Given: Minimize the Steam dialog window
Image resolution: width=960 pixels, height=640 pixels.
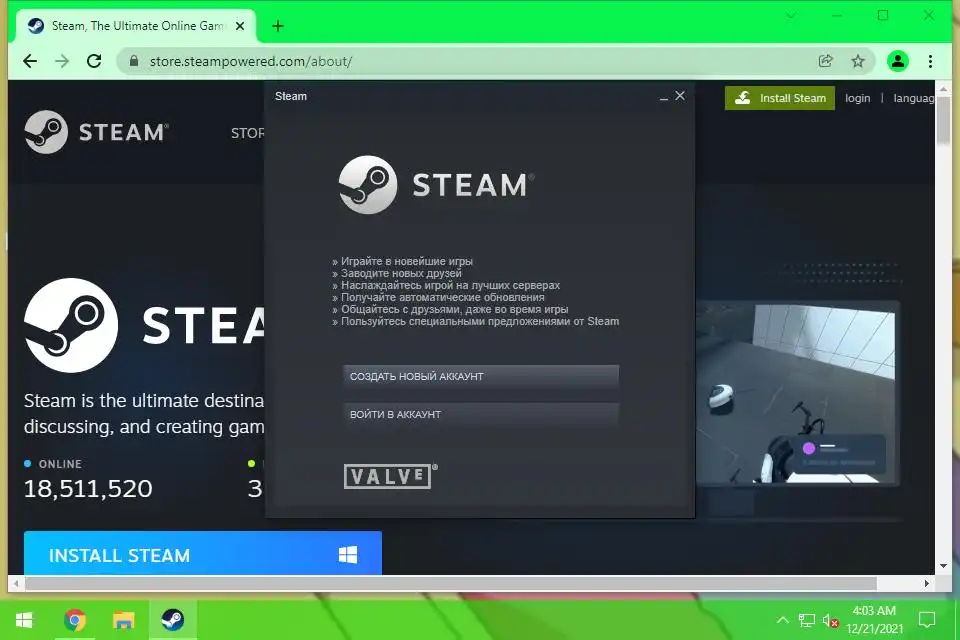Looking at the screenshot, I should coord(664,97).
